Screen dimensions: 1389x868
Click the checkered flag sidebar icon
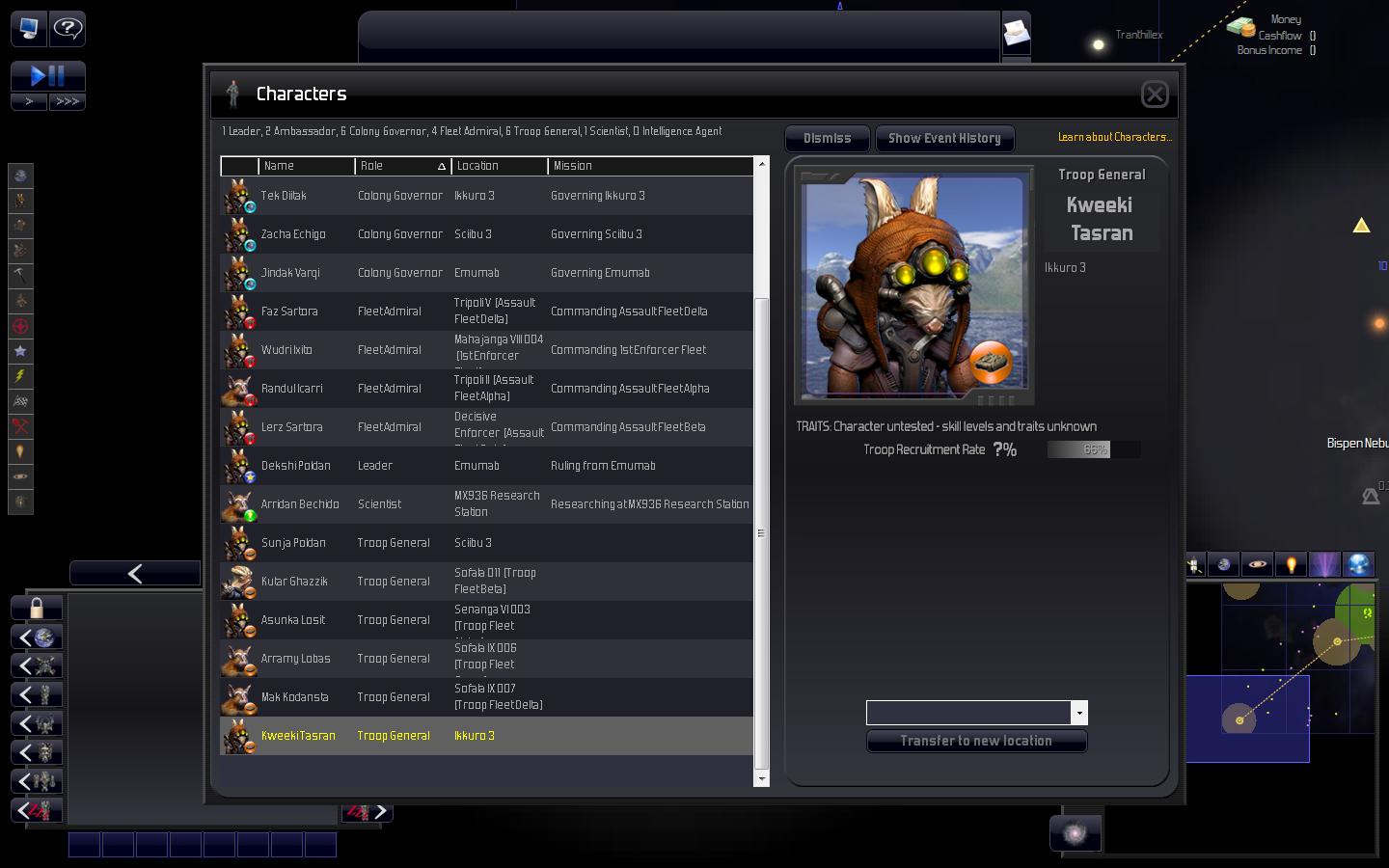pos(20,401)
